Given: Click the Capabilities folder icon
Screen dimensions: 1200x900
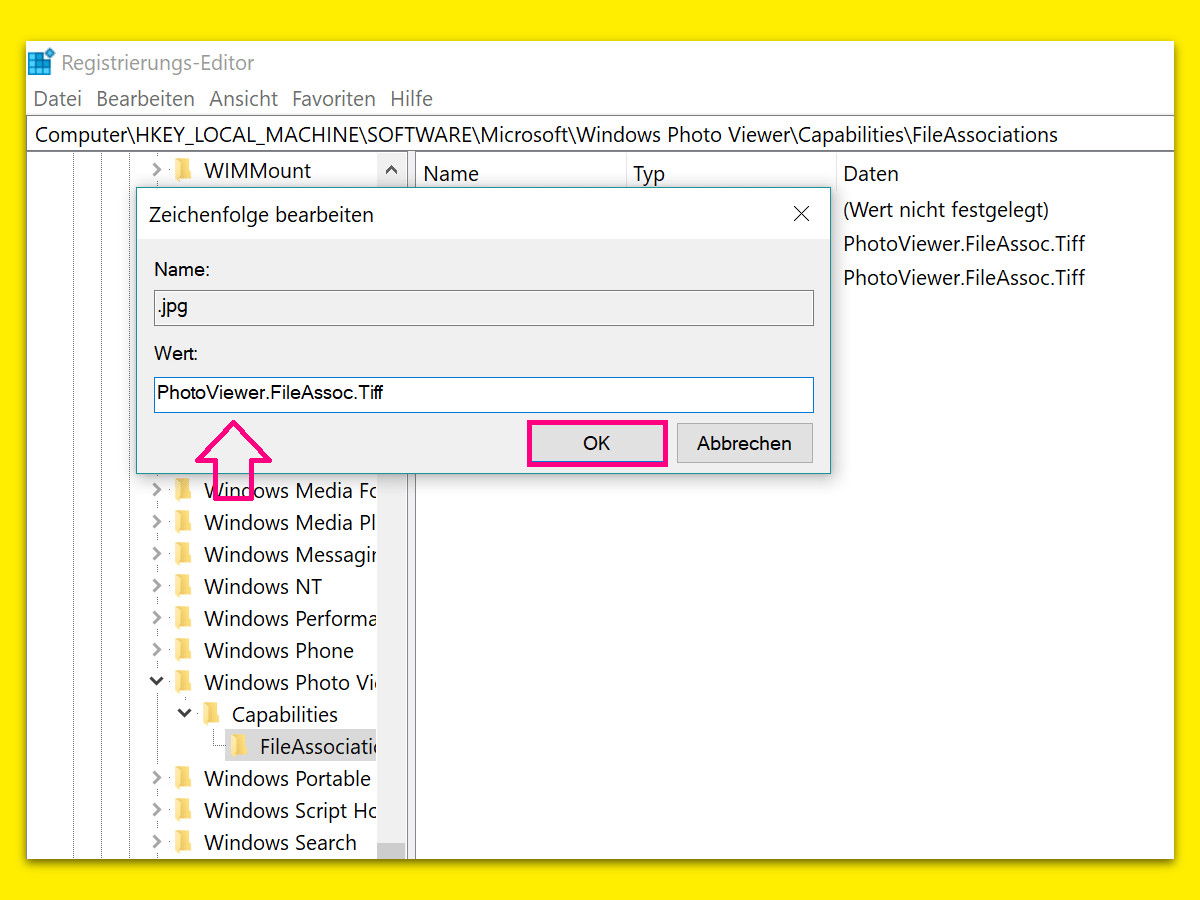Looking at the screenshot, I should 211,714.
